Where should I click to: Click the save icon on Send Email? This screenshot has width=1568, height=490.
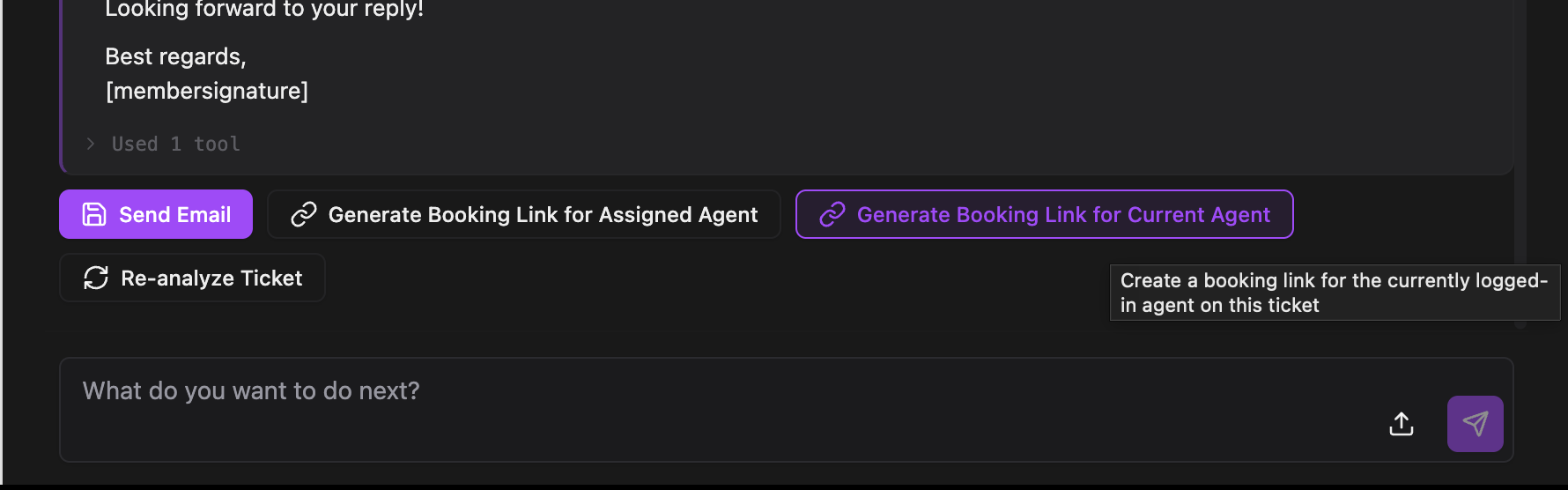coord(94,214)
